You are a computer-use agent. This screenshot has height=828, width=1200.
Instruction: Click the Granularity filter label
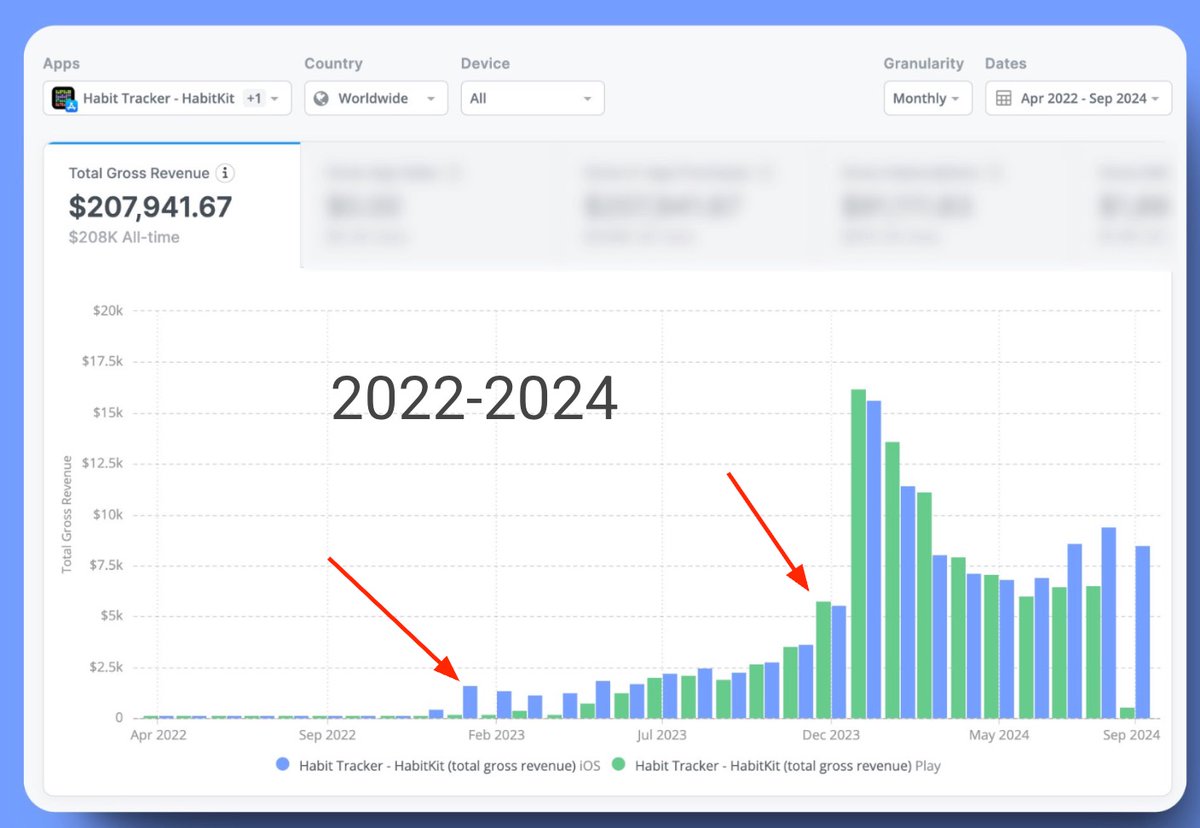click(x=924, y=63)
